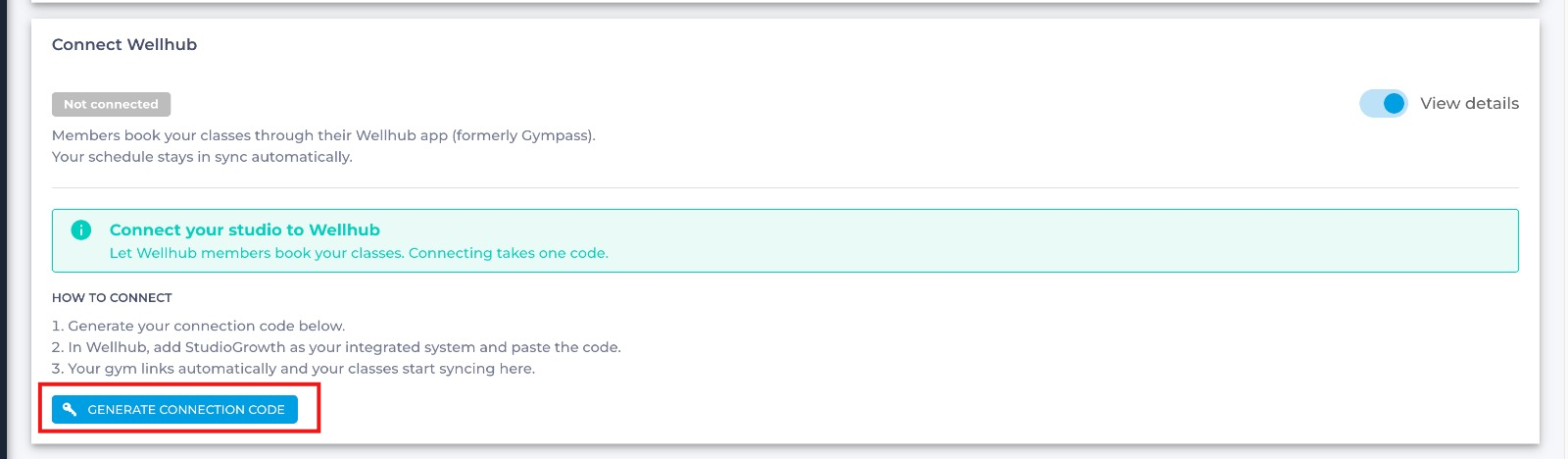Click the key icon on the generate button
The height and width of the screenshot is (459, 1568).
click(70, 409)
